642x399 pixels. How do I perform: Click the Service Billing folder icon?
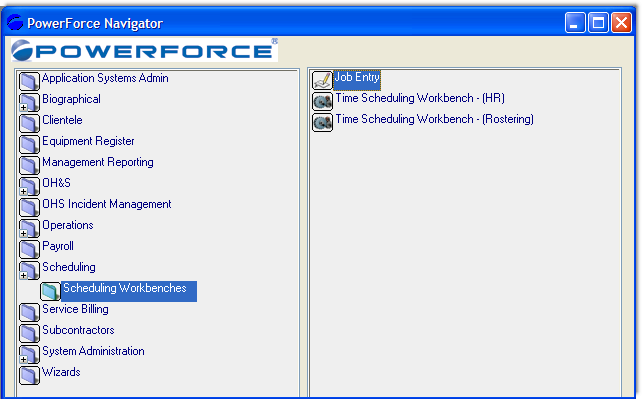pos(29,312)
